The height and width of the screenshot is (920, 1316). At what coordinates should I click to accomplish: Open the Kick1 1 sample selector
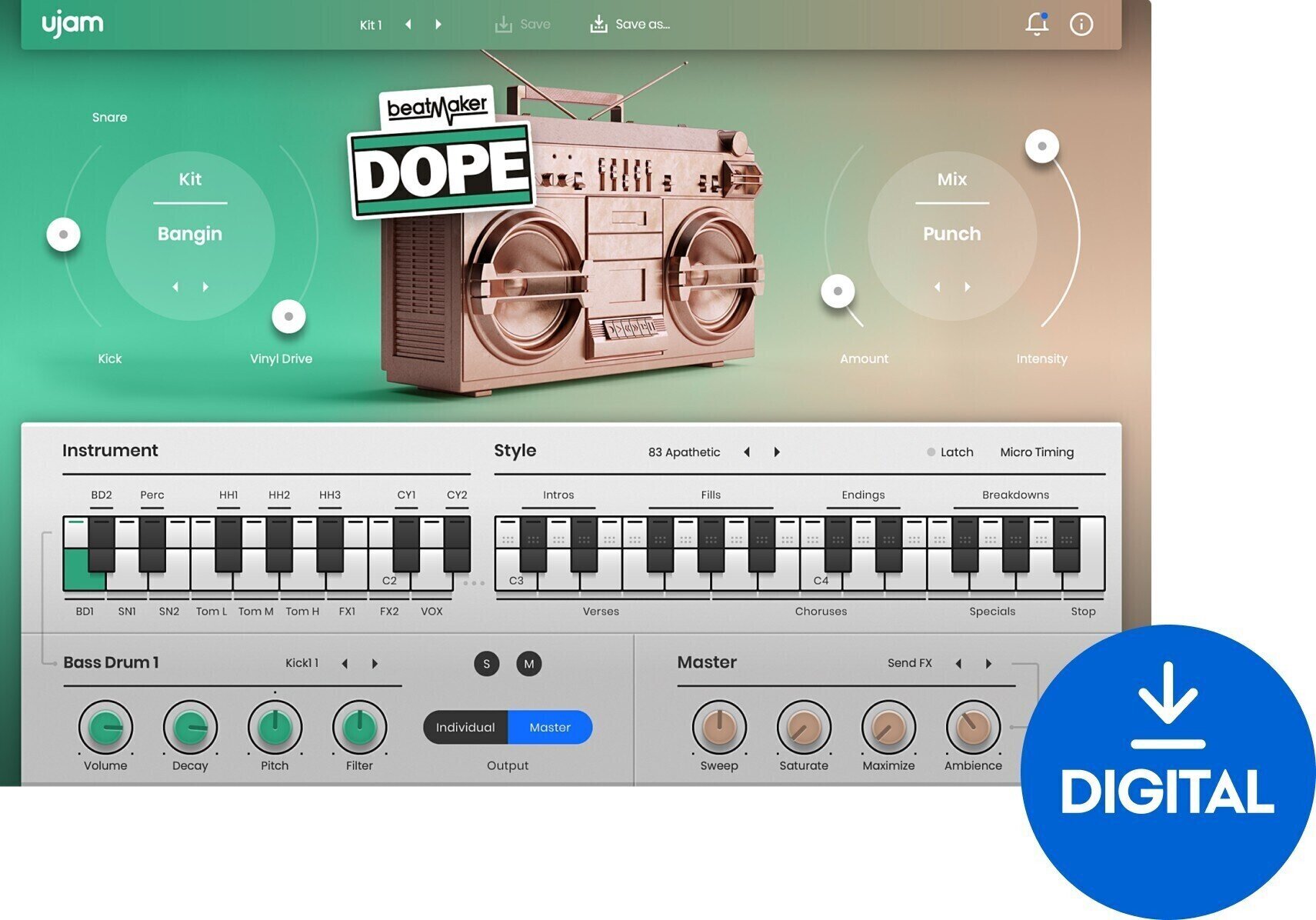pyautogui.click(x=302, y=663)
